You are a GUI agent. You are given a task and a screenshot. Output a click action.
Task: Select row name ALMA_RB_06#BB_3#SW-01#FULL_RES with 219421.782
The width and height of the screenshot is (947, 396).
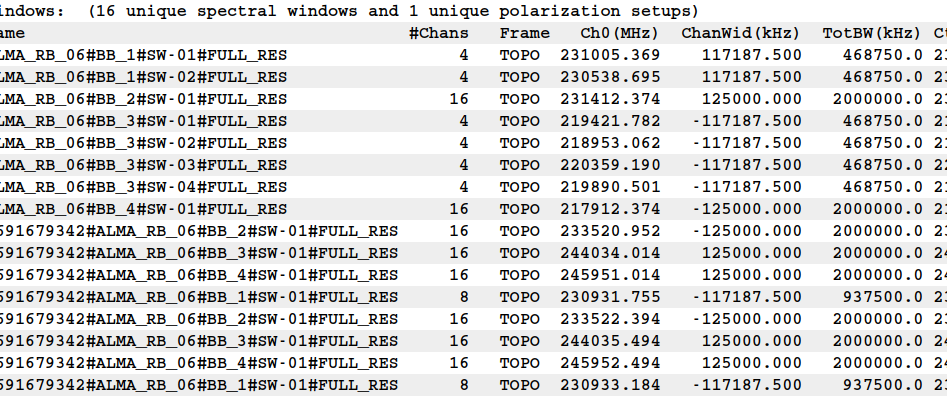143,121
